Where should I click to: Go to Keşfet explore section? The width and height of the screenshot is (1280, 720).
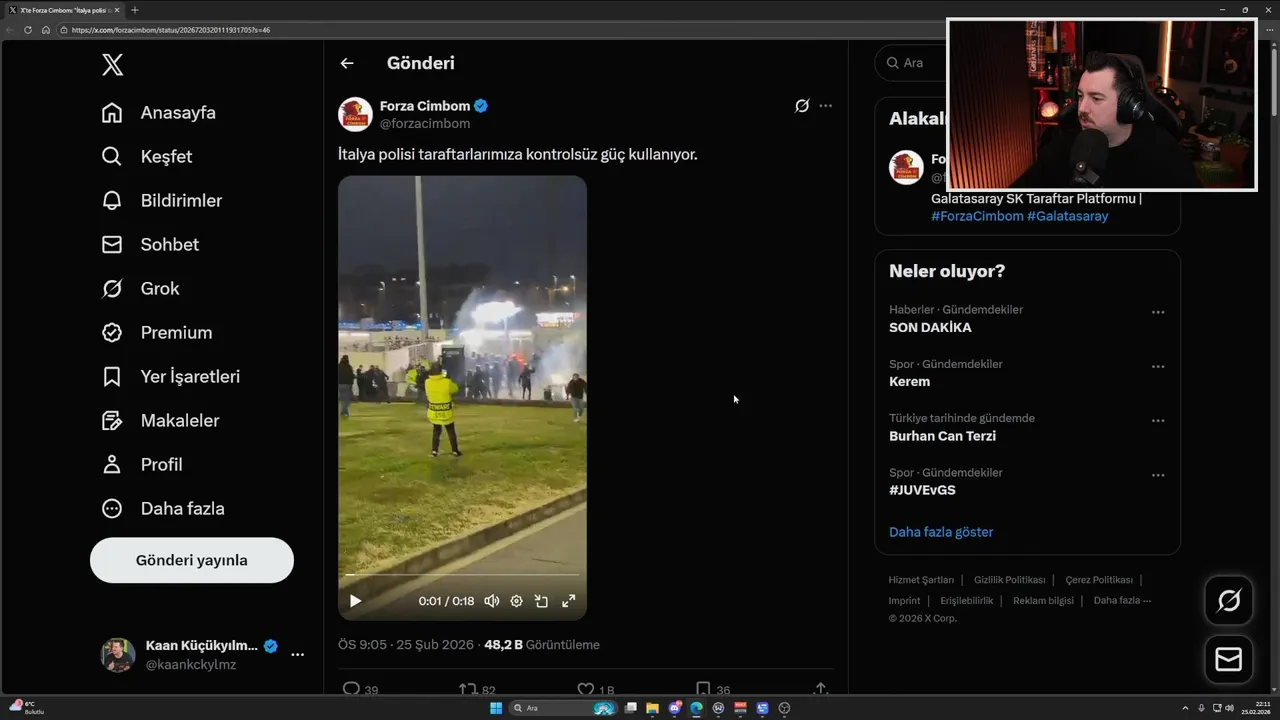(x=147, y=157)
